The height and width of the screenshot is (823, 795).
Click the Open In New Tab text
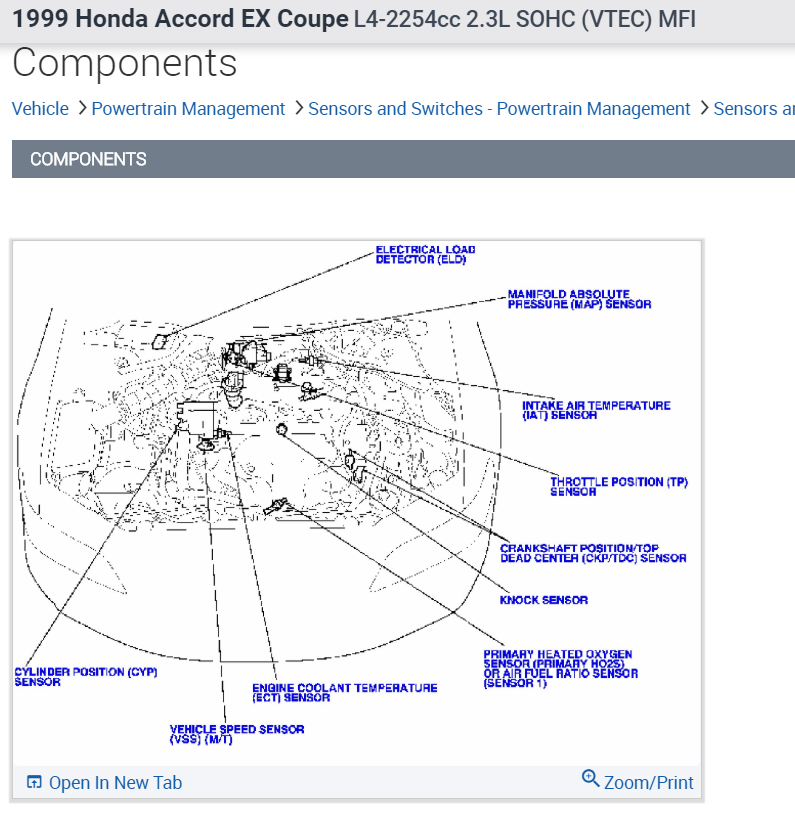pyautogui.click(x=115, y=783)
